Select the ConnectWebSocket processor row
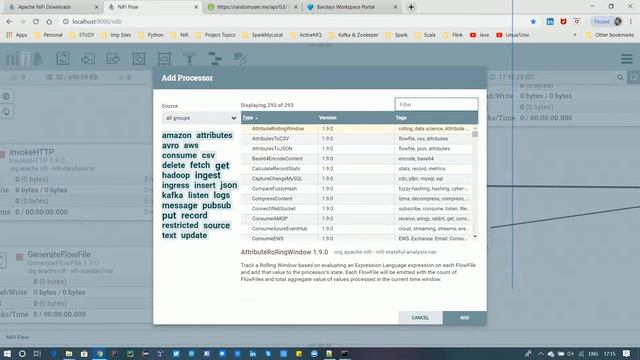 click(x=357, y=209)
